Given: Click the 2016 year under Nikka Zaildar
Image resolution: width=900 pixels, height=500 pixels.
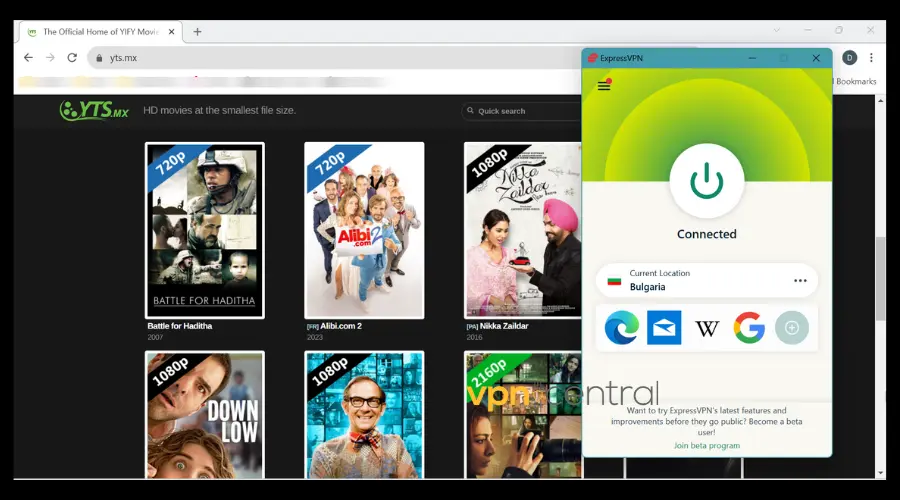Looking at the screenshot, I should [x=474, y=338].
